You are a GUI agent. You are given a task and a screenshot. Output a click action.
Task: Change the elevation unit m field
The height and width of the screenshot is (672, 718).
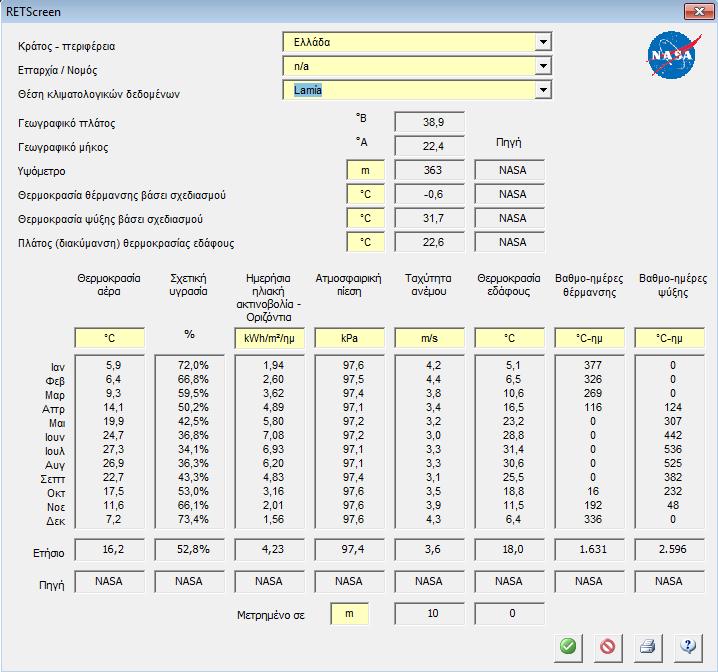(x=365, y=170)
